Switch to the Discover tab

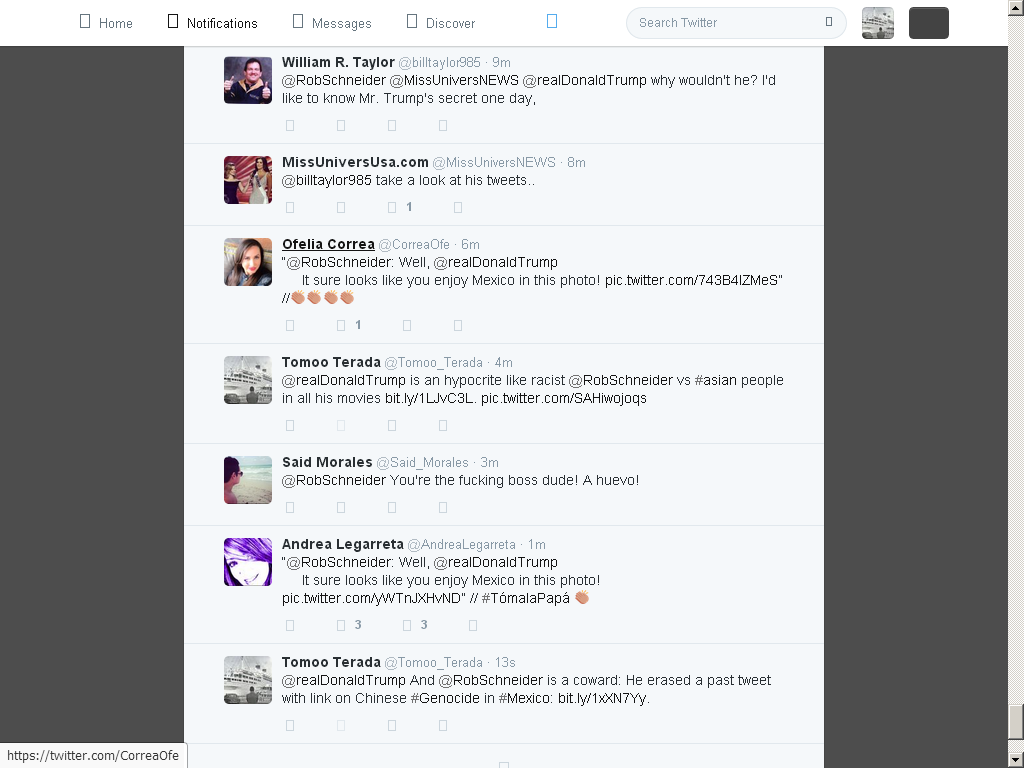441,23
